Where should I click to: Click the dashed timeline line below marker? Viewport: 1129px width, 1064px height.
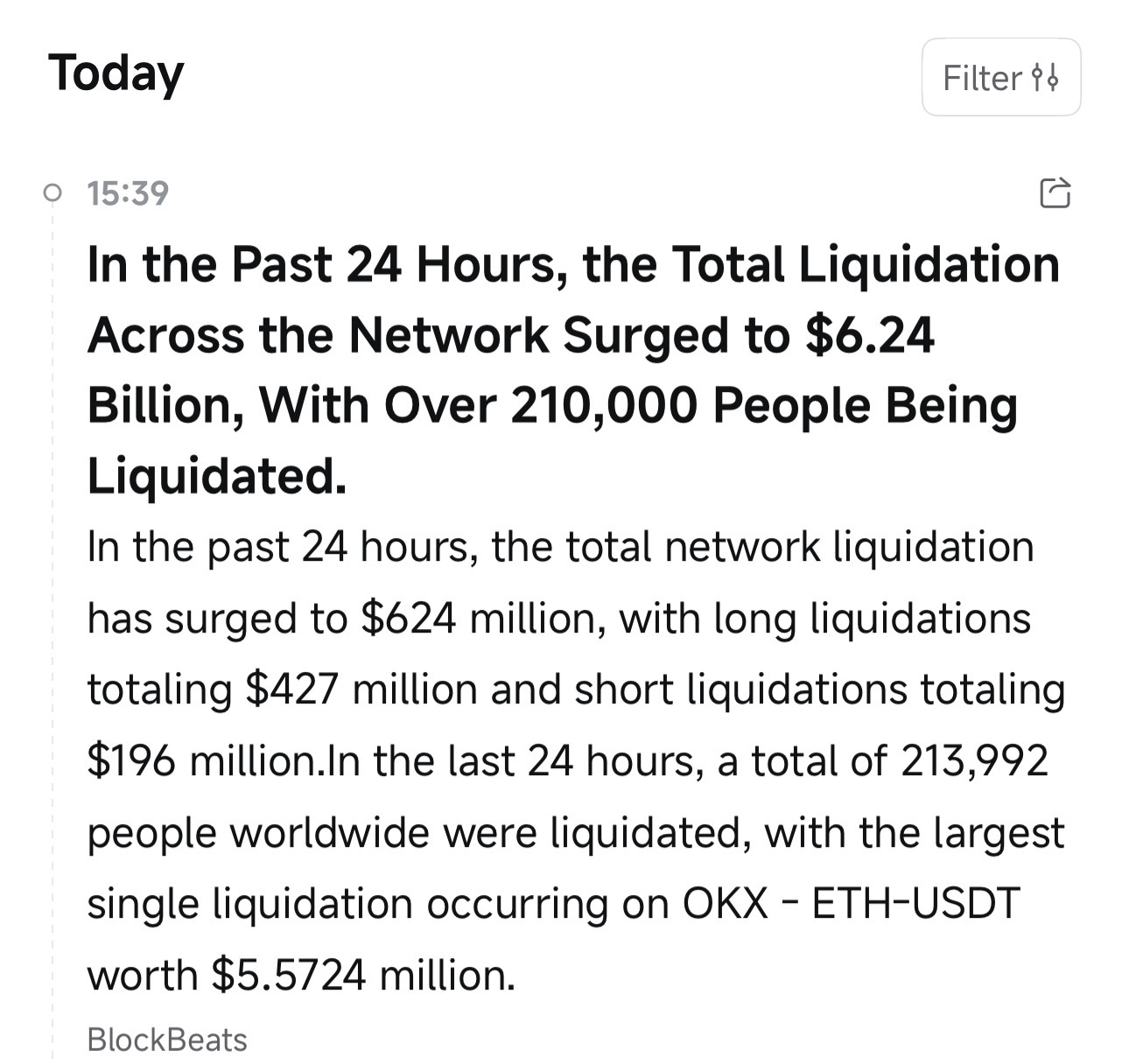pyautogui.click(x=53, y=630)
